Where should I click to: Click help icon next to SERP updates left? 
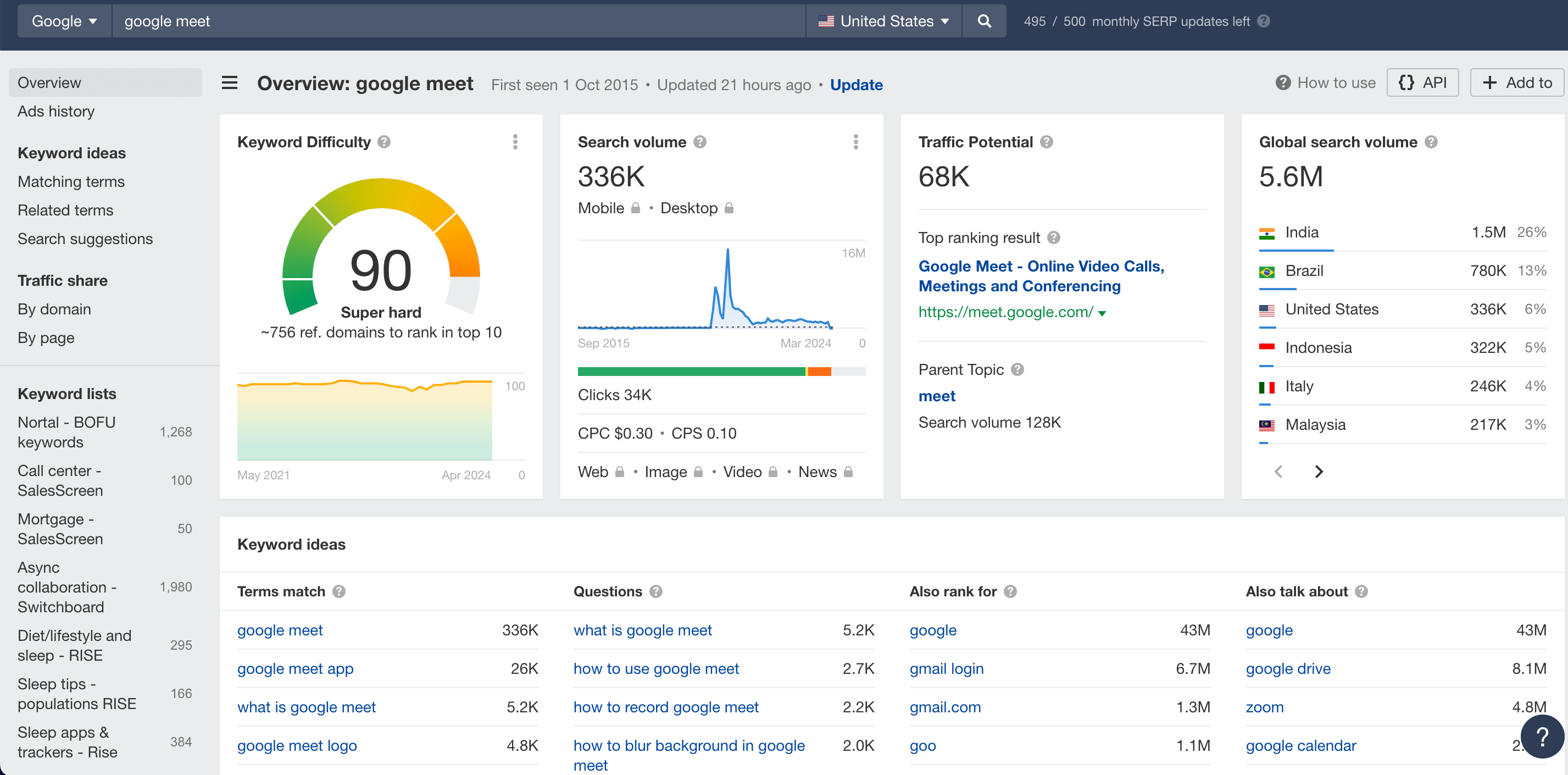click(x=1264, y=21)
